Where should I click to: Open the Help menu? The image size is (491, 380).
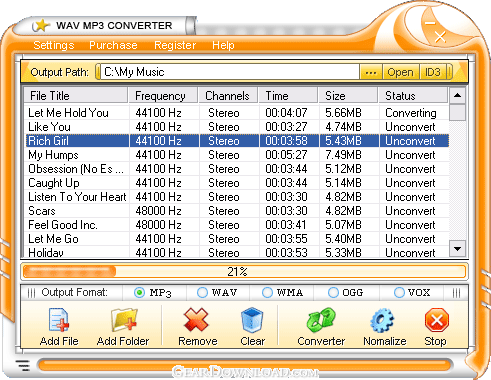coord(223,45)
